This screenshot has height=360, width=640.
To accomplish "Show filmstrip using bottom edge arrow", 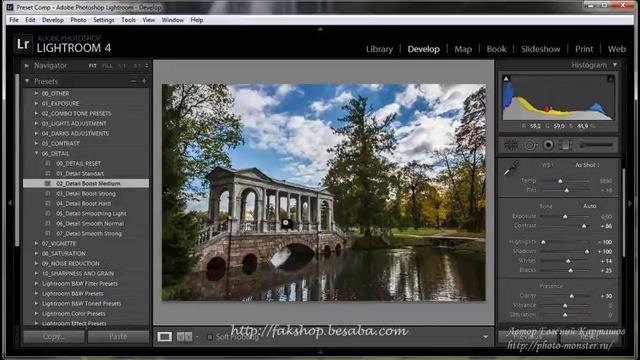I will 320,351.
